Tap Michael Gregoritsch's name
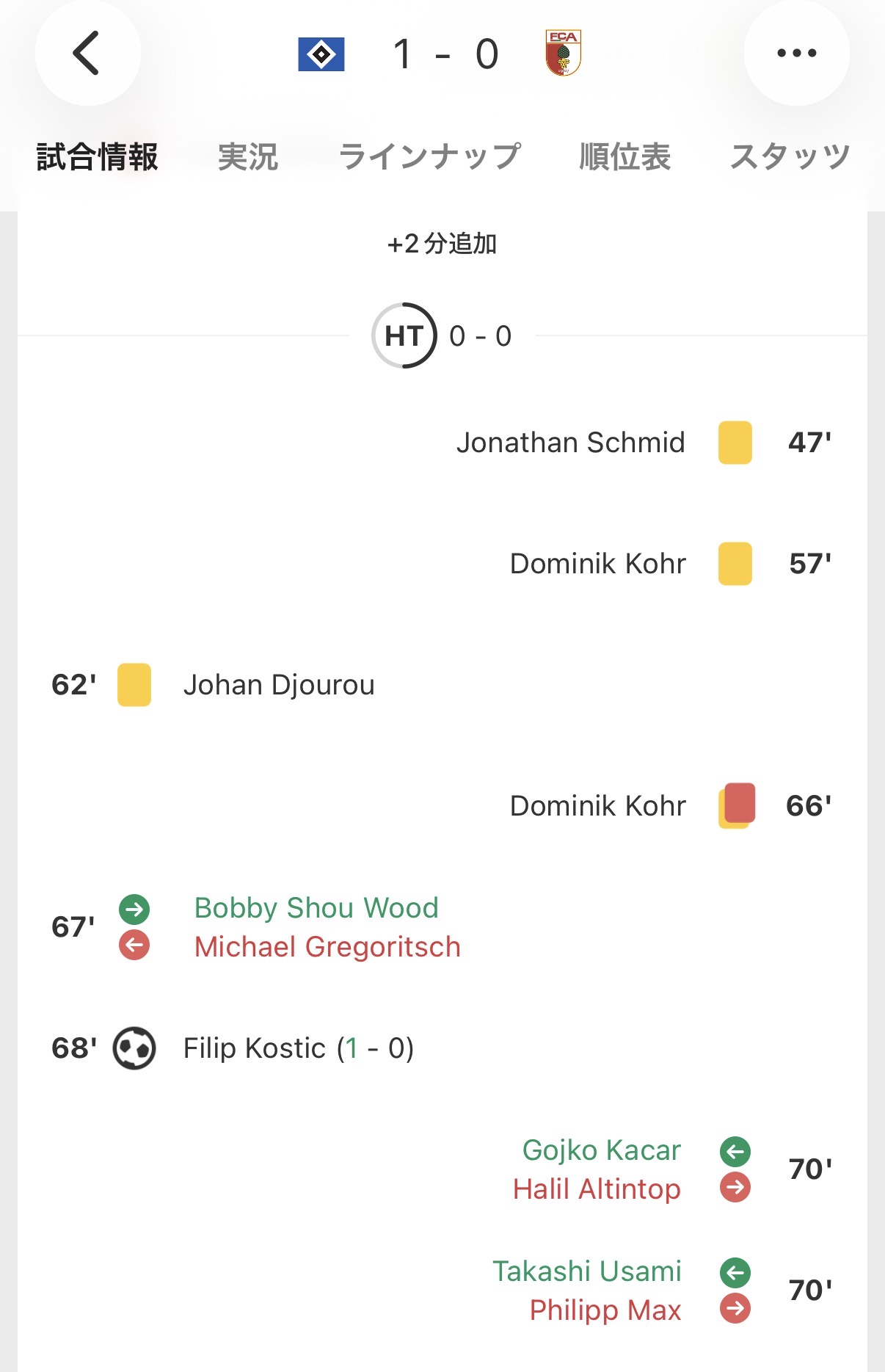Screen dimensions: 885x1372 pyautogui.click(x=327, y=947)
